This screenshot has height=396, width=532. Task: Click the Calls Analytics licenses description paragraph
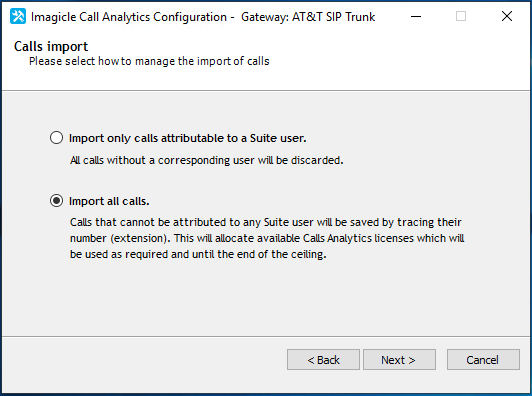point(267,238)
